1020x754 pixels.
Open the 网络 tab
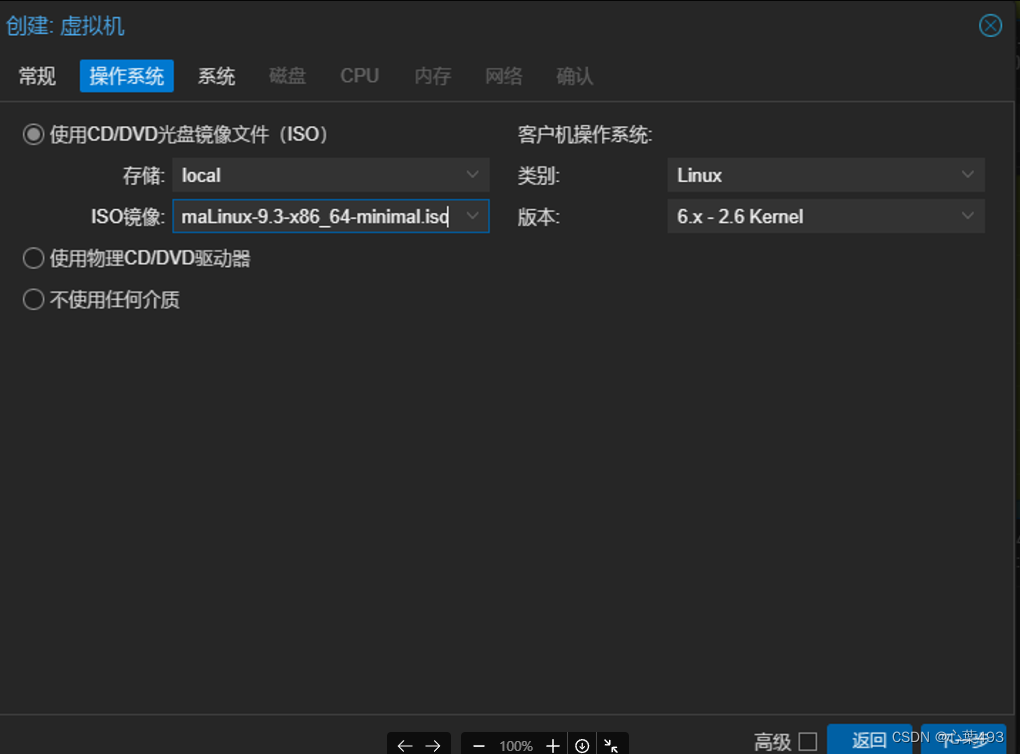(503, 76)
